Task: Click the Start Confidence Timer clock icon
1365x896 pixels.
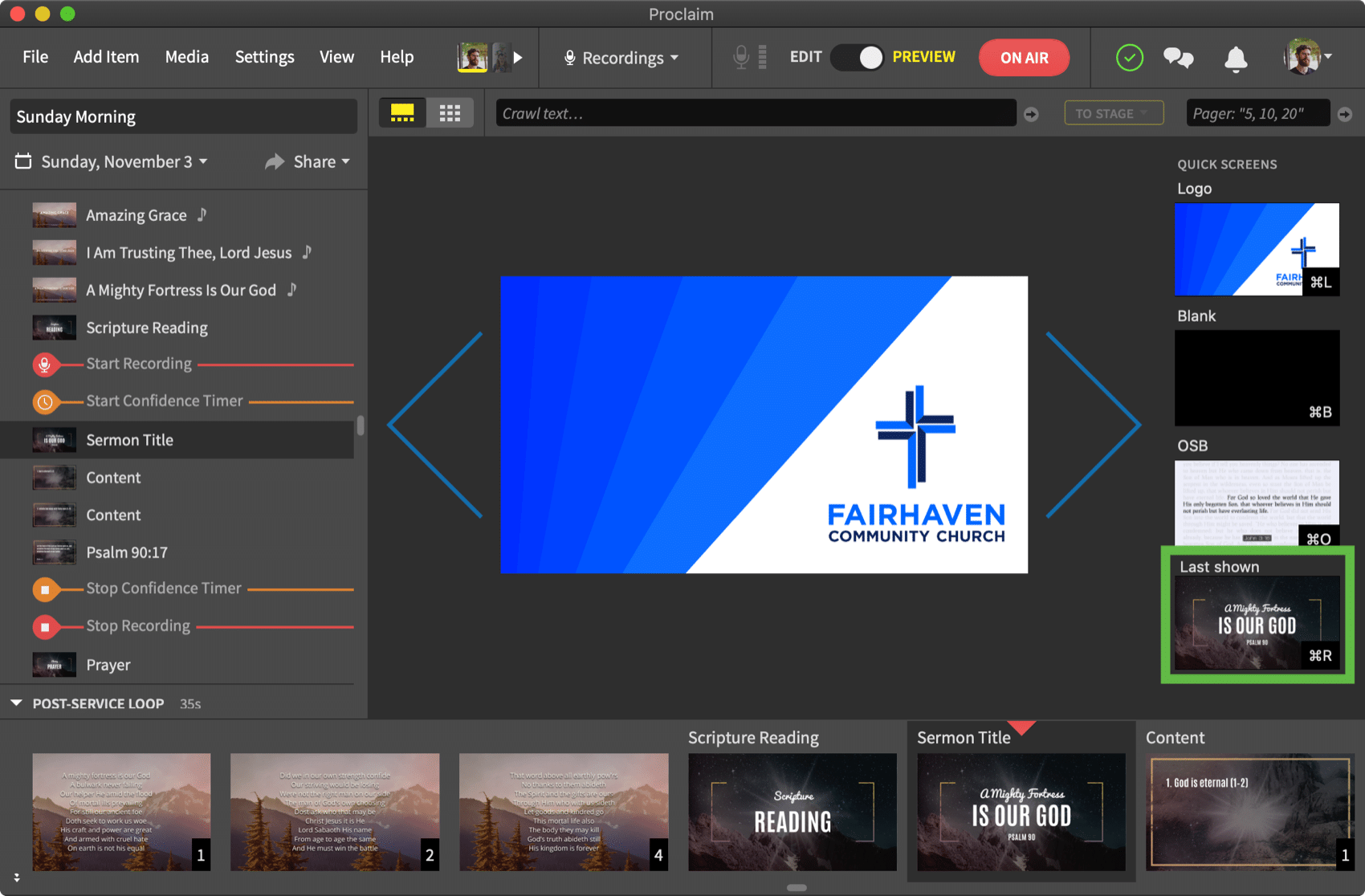Action: [45, 401]
